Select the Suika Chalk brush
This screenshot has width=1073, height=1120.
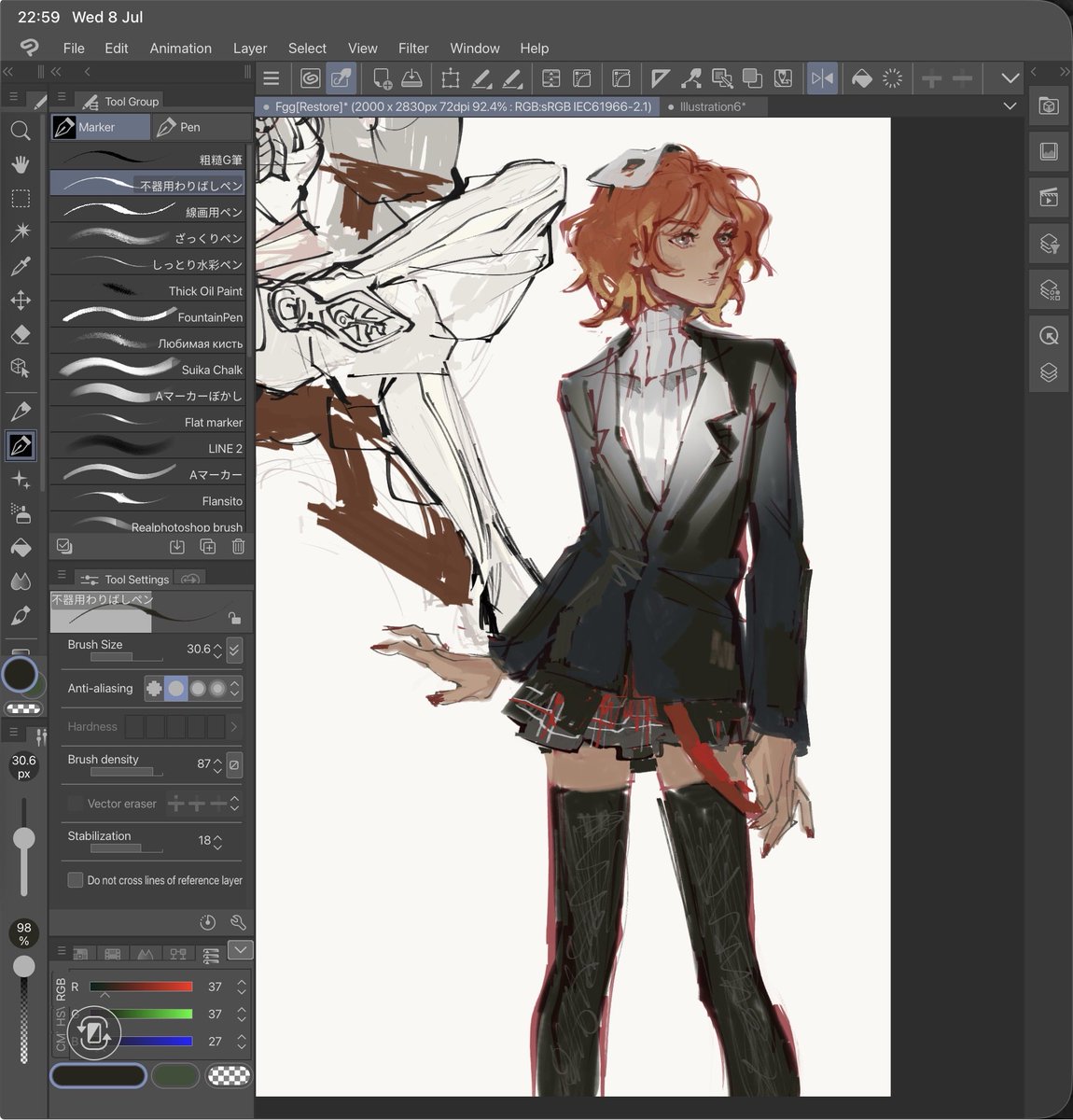pyautogui.click(x=148, y=369)
